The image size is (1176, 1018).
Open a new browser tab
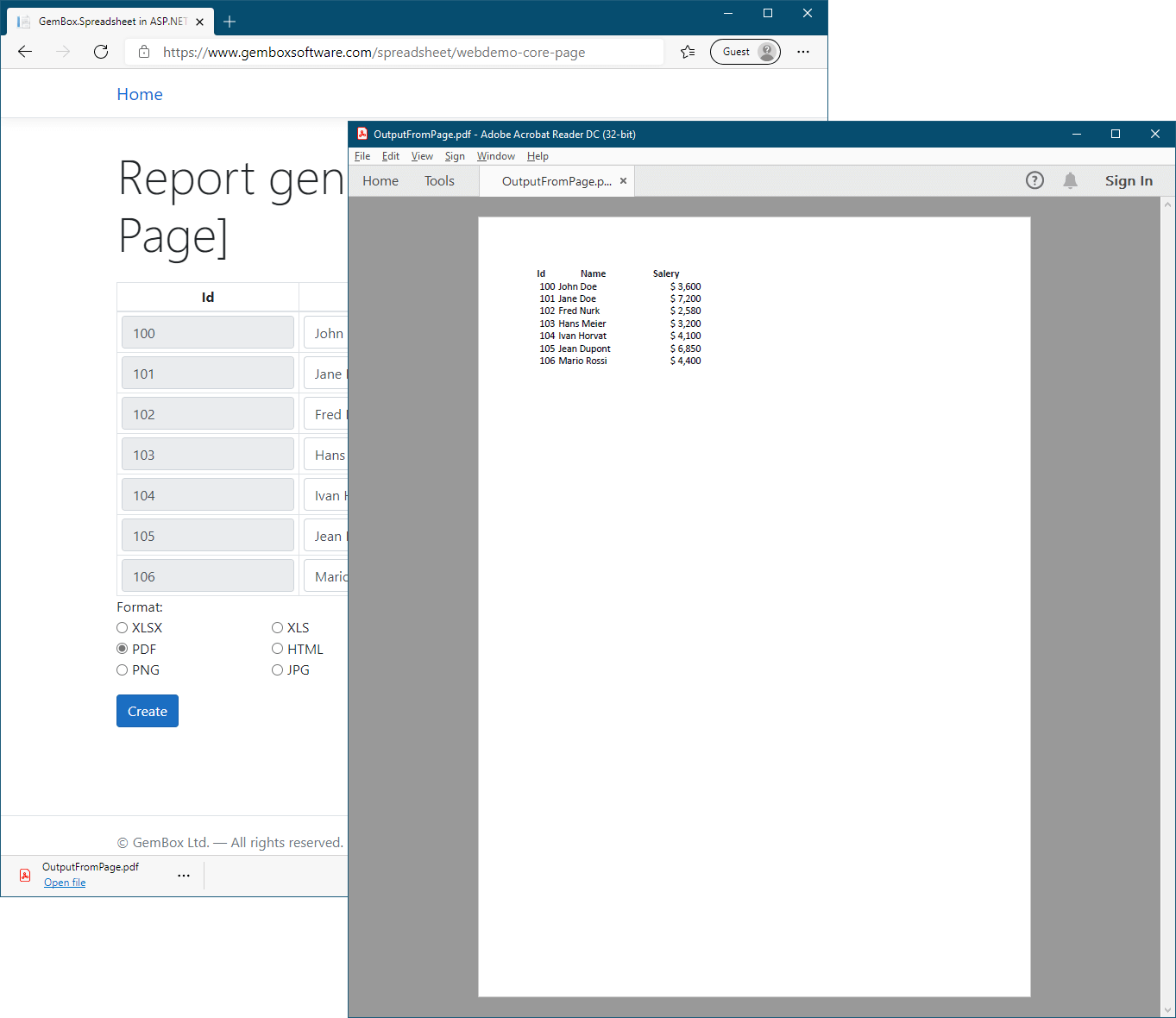[x=230, y=22]
